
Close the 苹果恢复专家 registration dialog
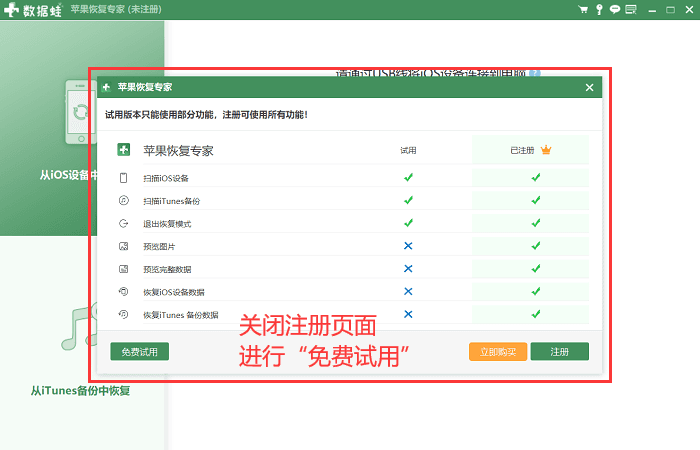[x=589, y=88]
